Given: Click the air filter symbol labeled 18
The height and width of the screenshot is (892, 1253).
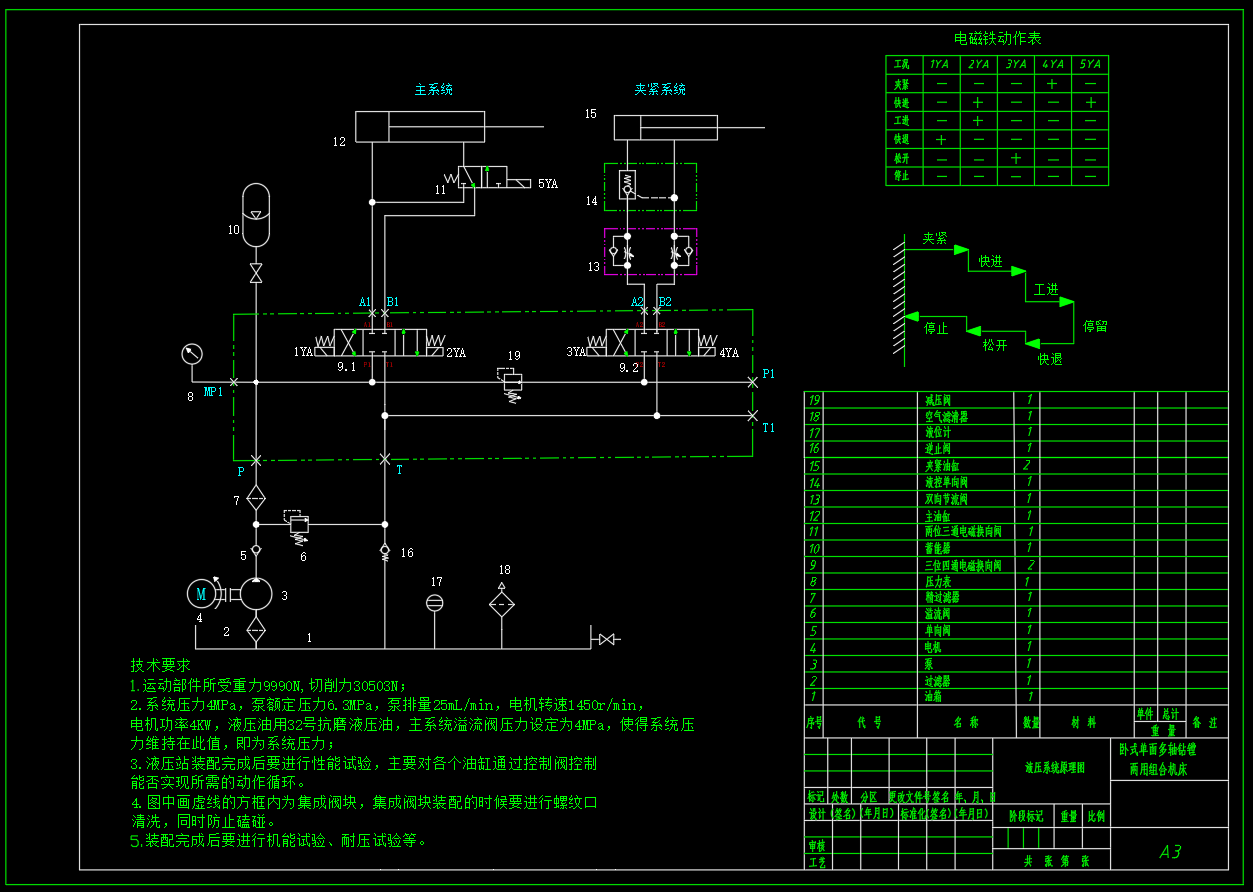Looking at the screenshot, I should 503,604.
